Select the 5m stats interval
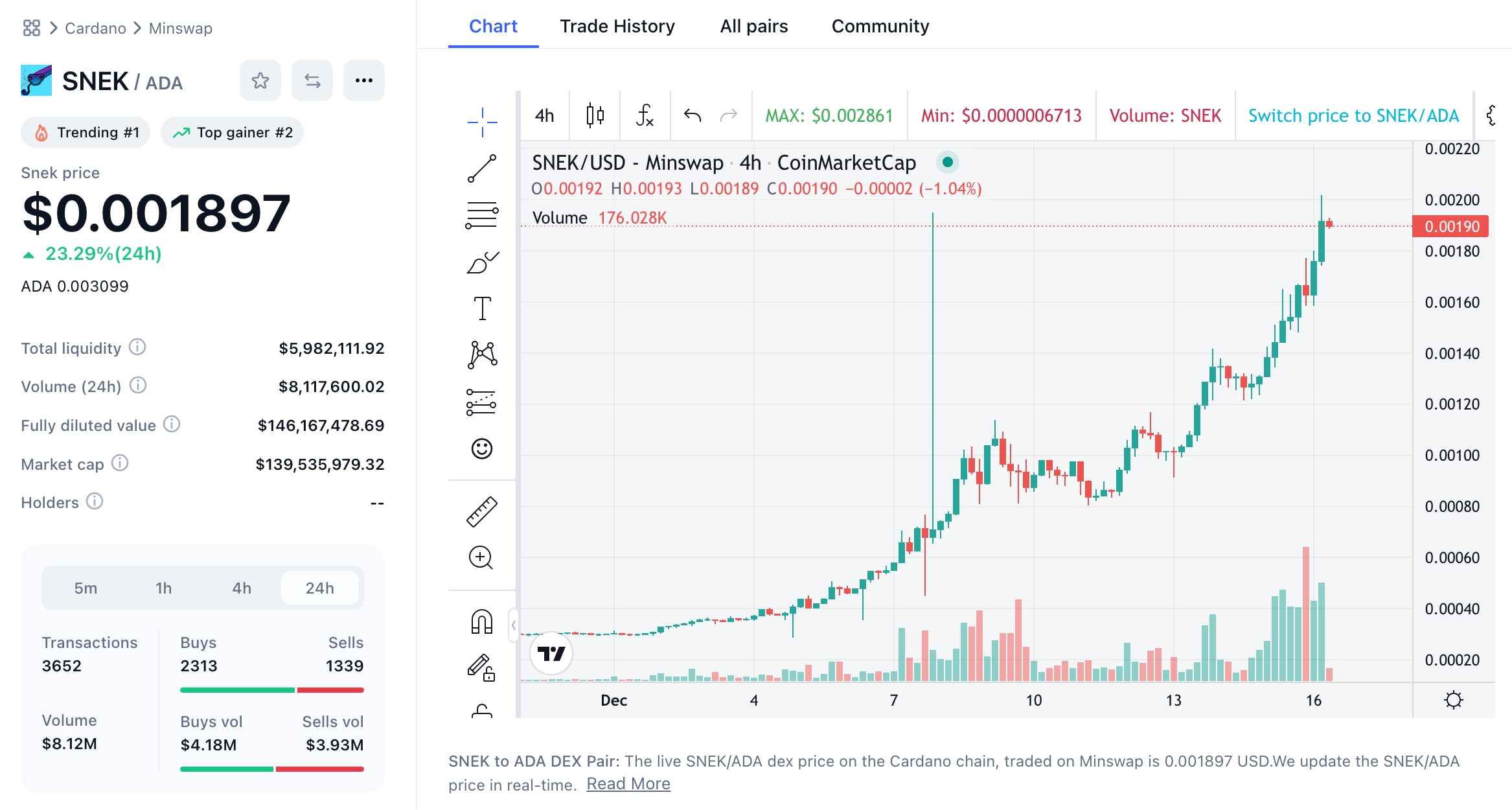The image size is (1512, 810). (86, 588)
